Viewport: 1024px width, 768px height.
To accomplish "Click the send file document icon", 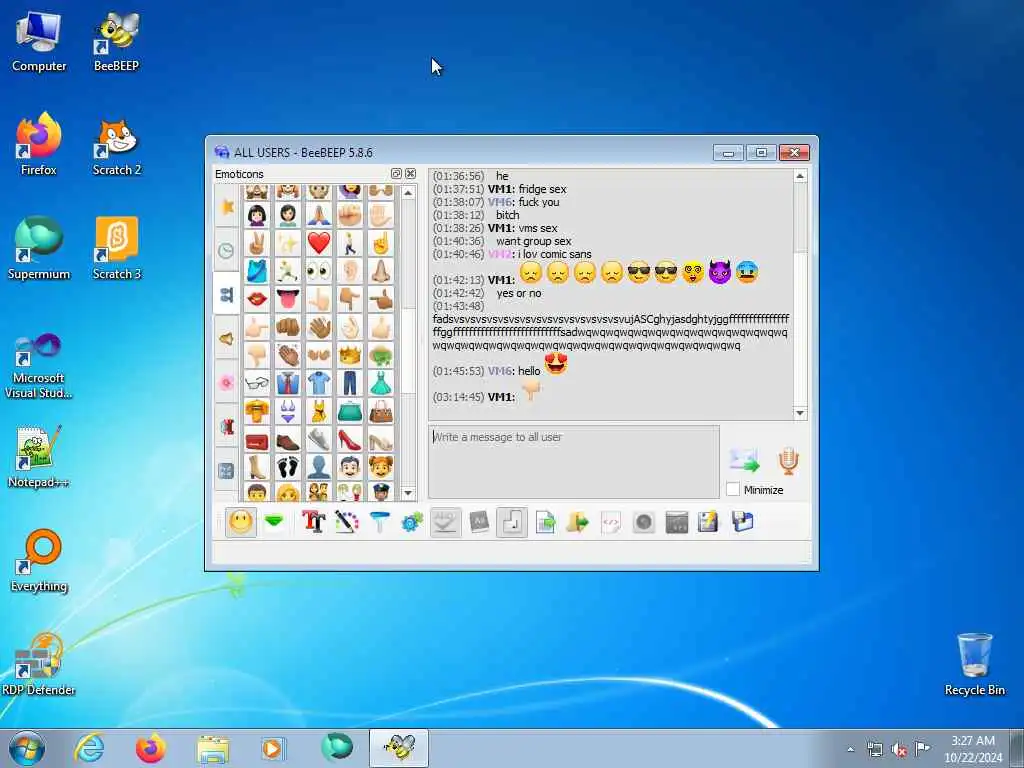I will click(545, 522).
